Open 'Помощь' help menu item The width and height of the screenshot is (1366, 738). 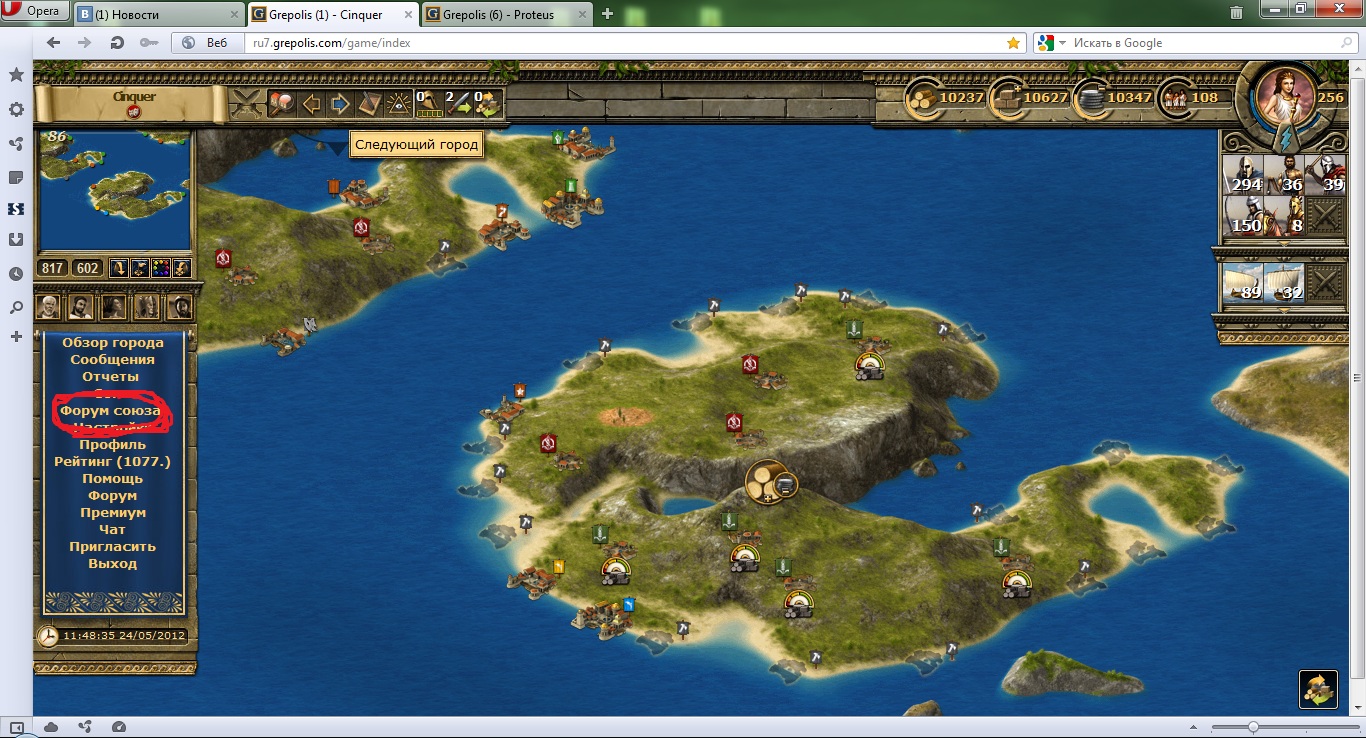point(113,479)
